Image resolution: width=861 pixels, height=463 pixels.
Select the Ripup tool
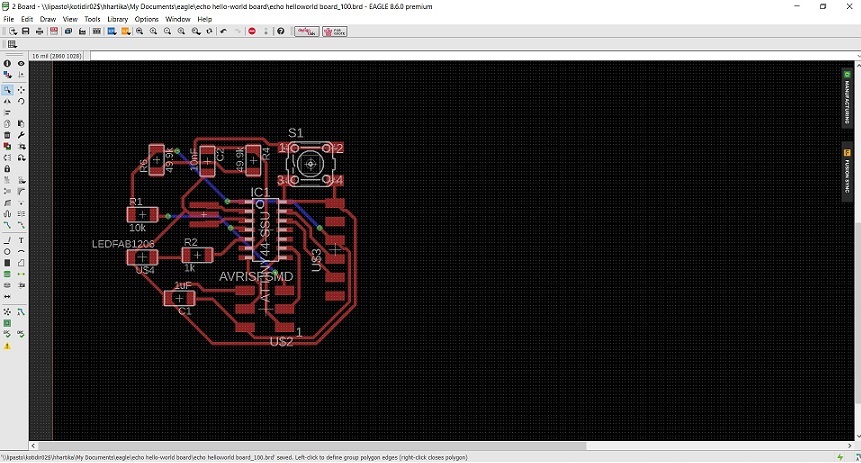(x=21, y=225)
